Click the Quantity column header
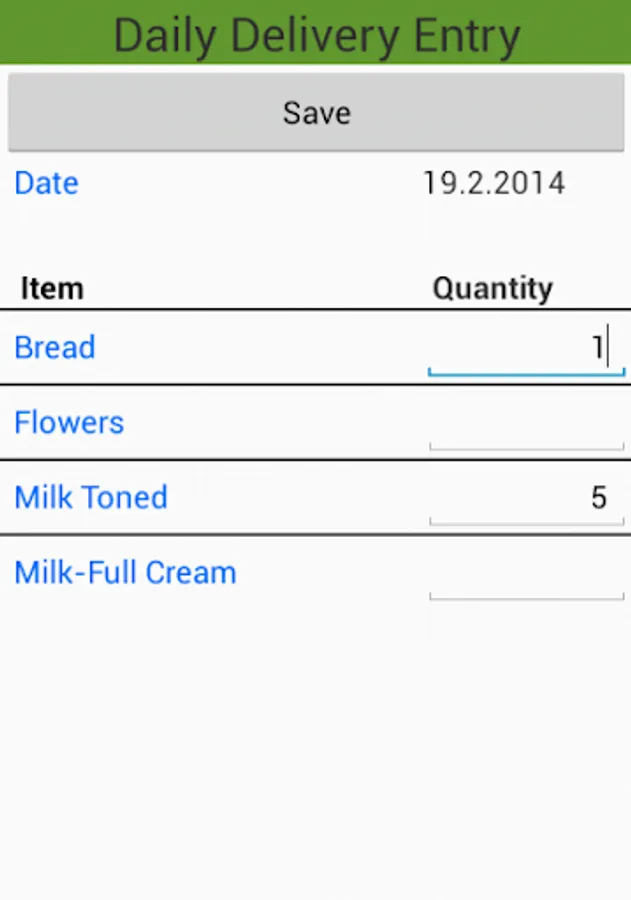The height and width of the screenshot is (900, 631). click(x=492, y=289)
